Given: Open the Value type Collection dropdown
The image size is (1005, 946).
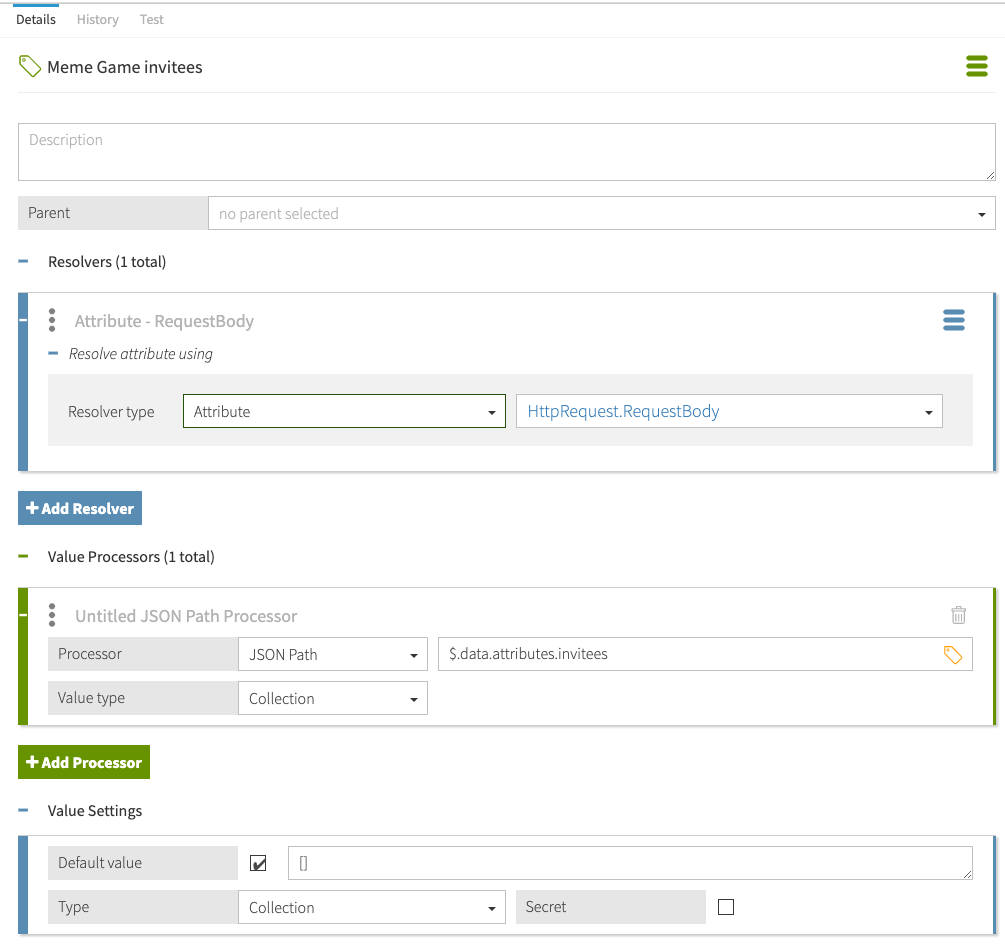Looking at the screenshot, I should tap(332, 698).
